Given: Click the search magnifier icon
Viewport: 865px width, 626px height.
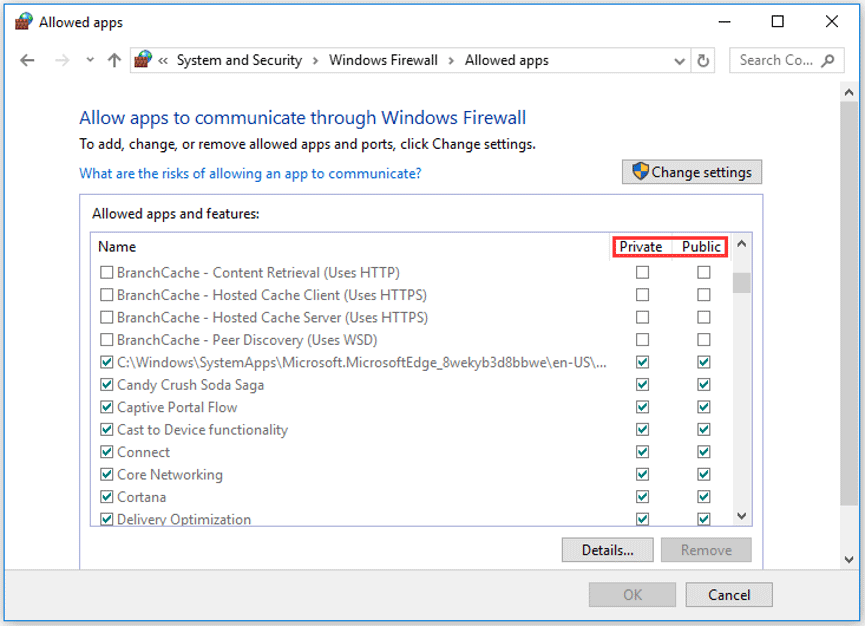Looking at the screenshot, I should pos(827,60).
